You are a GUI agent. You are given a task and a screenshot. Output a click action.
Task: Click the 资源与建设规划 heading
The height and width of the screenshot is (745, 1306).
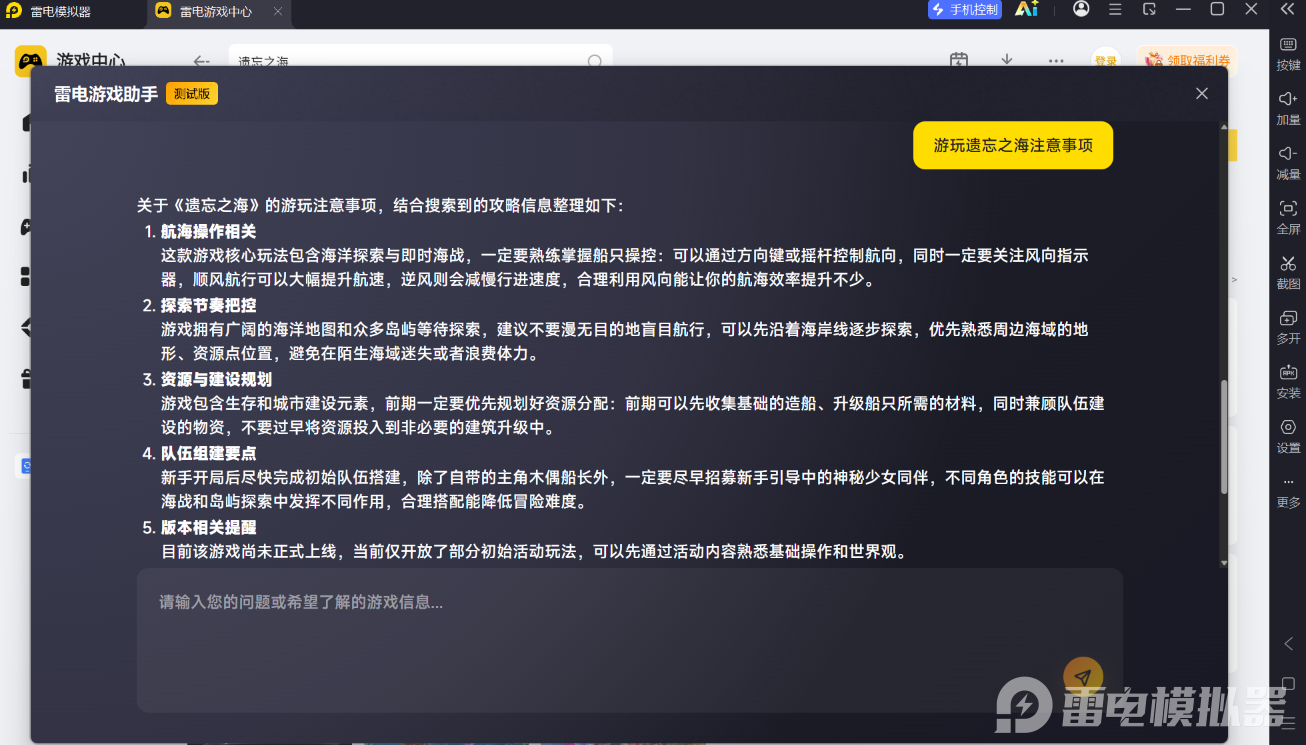pos(216,379)
